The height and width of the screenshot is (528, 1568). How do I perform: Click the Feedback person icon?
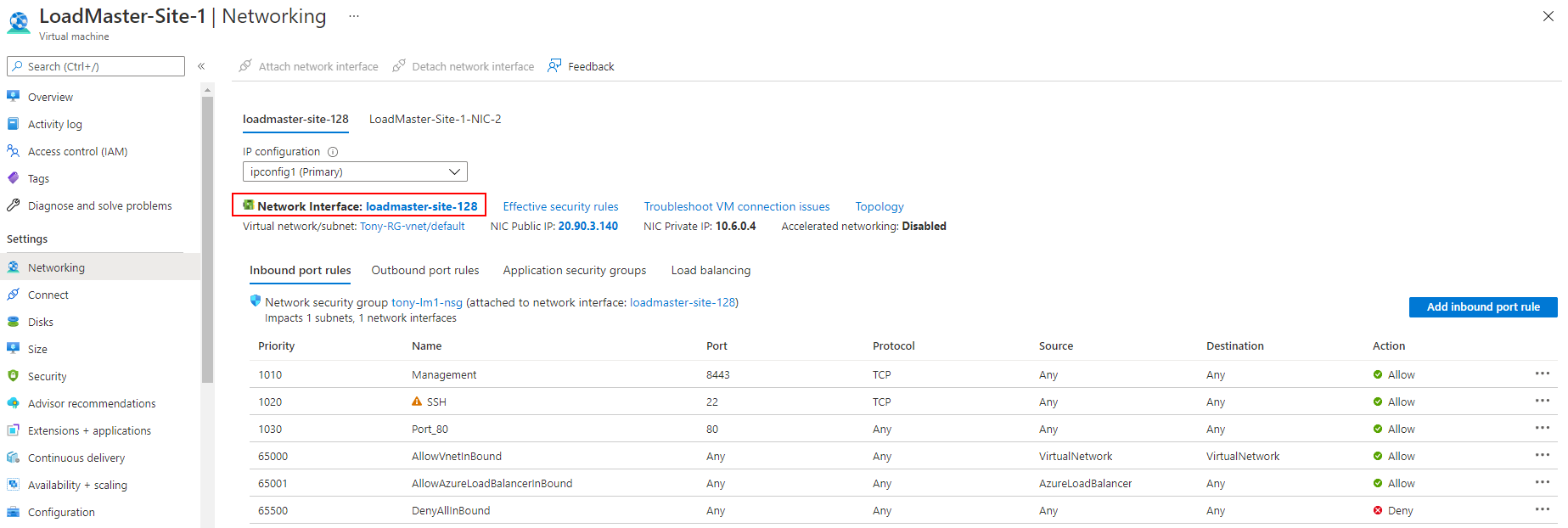pyautogui.click(x=555, y=65)
